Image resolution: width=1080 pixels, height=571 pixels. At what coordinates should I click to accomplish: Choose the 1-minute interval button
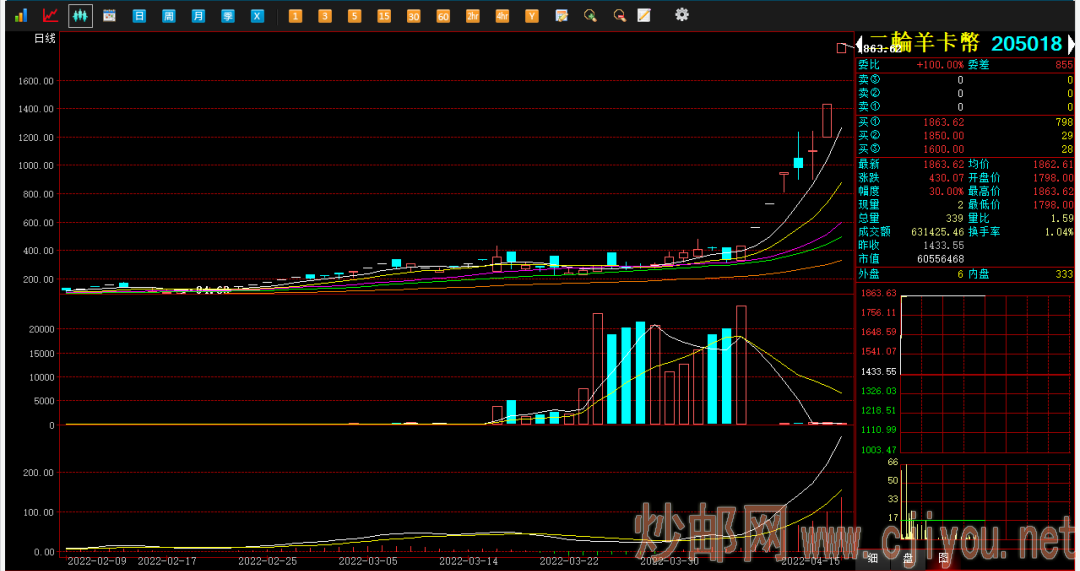295,16
